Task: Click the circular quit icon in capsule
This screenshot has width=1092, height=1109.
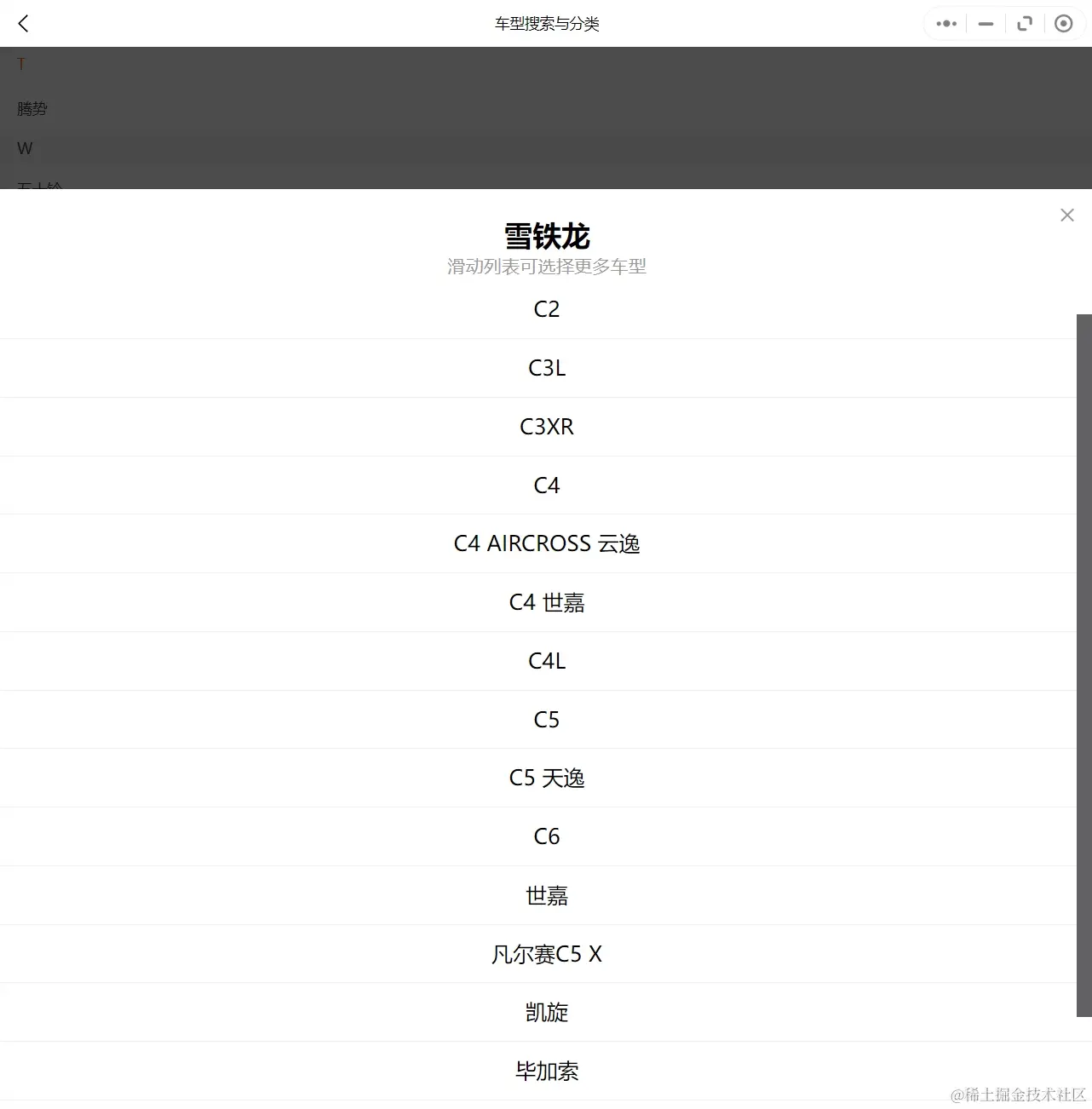Action: point(1063,23)
